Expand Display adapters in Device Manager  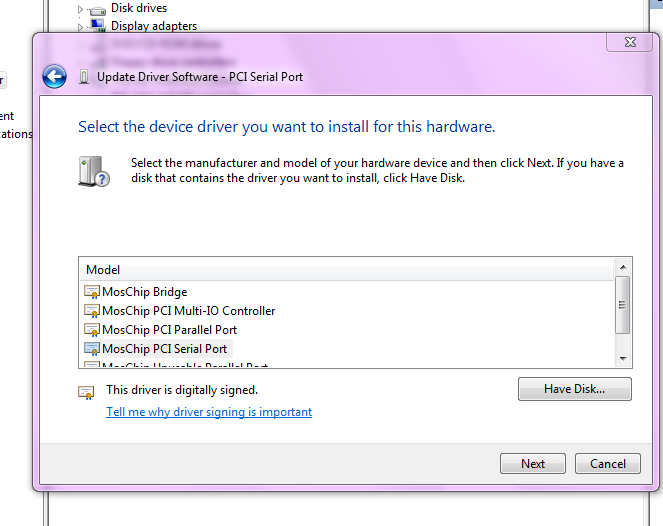(80, 27)
